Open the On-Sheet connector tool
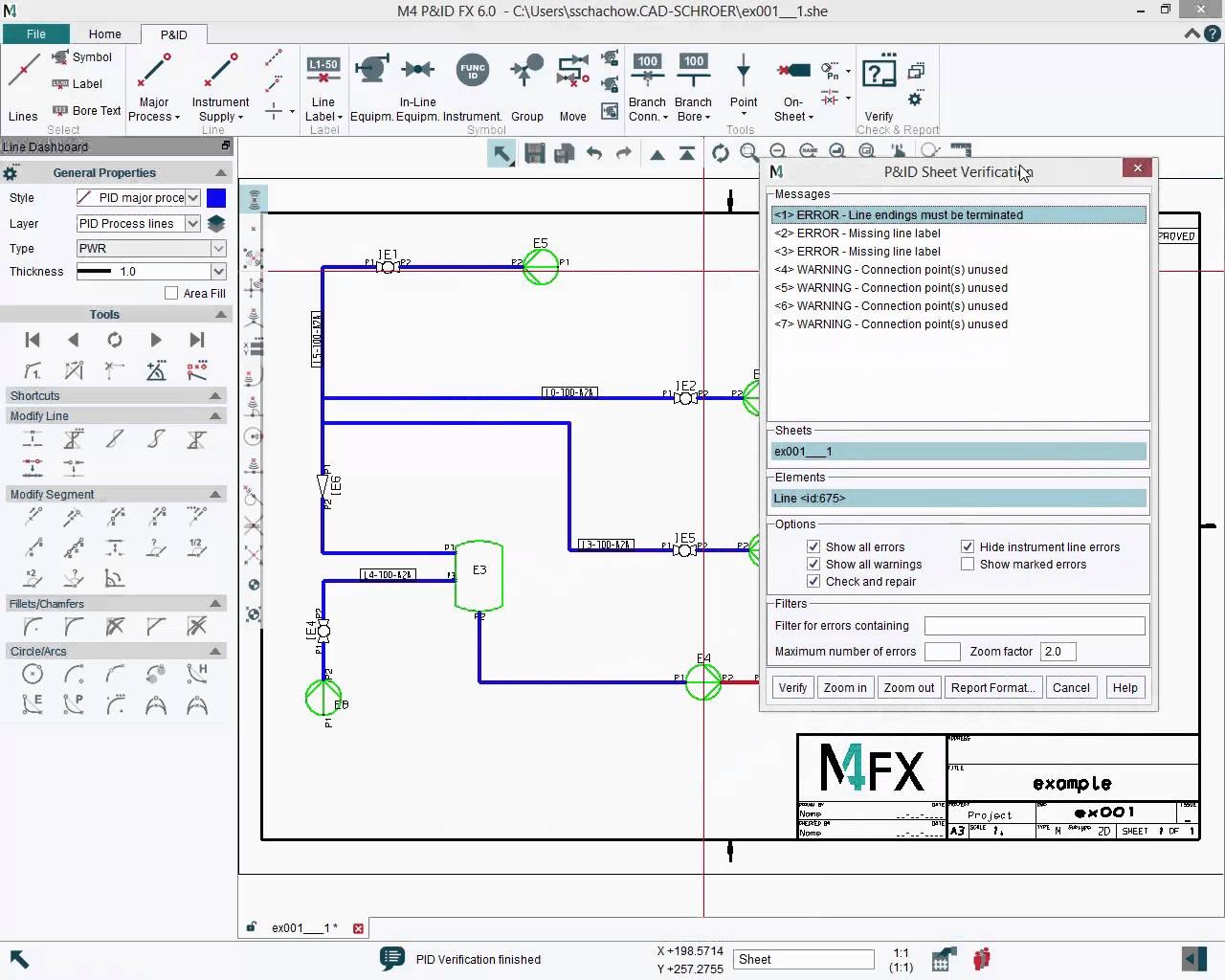Image resolution: width=1225 pixels, height=980 pixels. click(793, 88)
